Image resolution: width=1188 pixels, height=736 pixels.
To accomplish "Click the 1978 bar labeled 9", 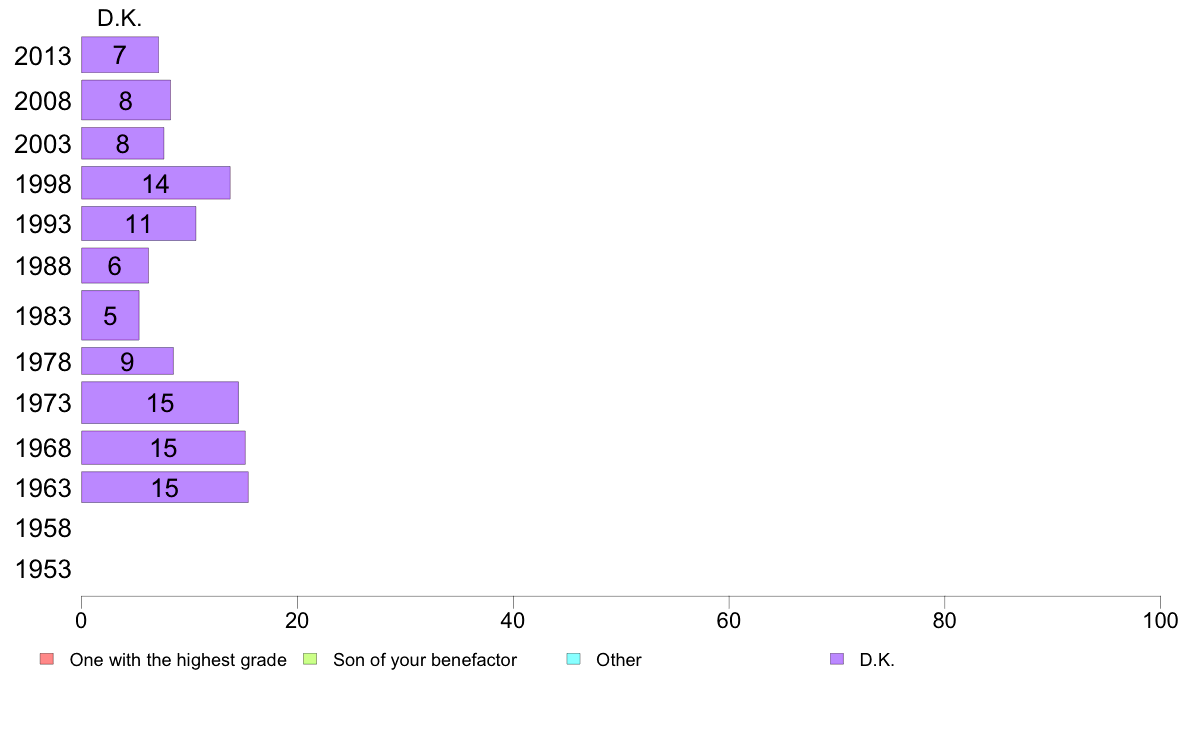I will [127, 361].
